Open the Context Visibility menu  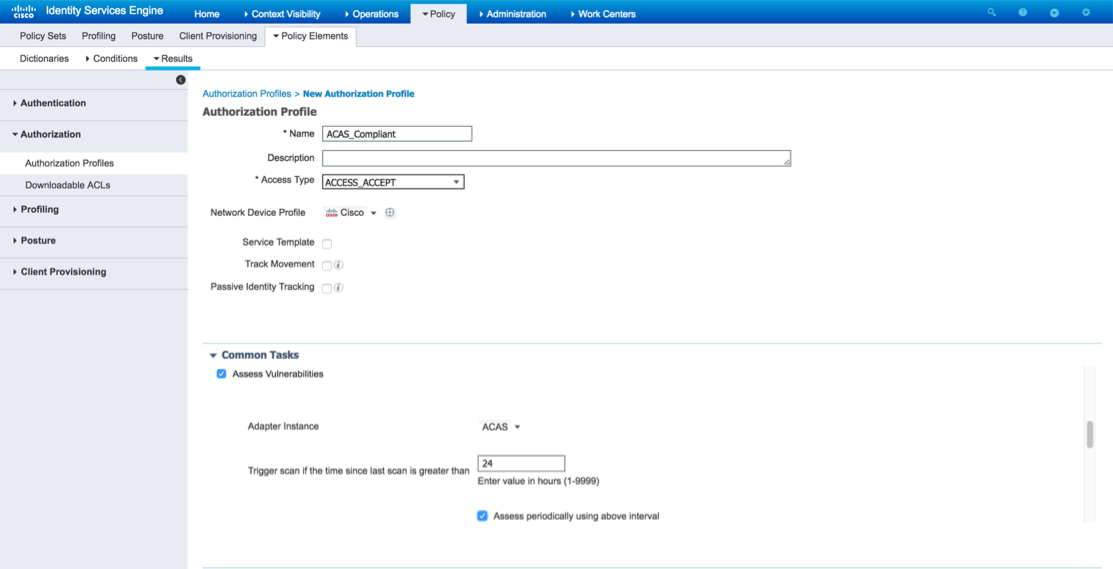pos(282,13)
